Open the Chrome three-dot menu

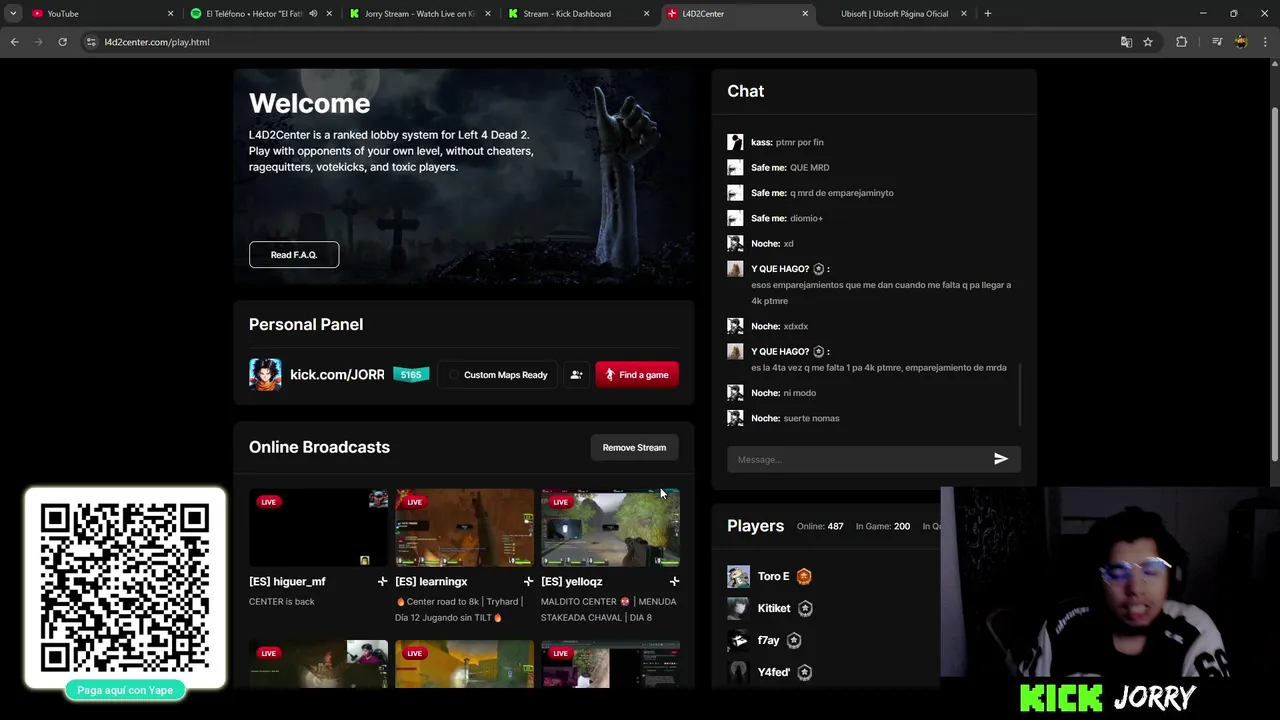(1265, 42)
